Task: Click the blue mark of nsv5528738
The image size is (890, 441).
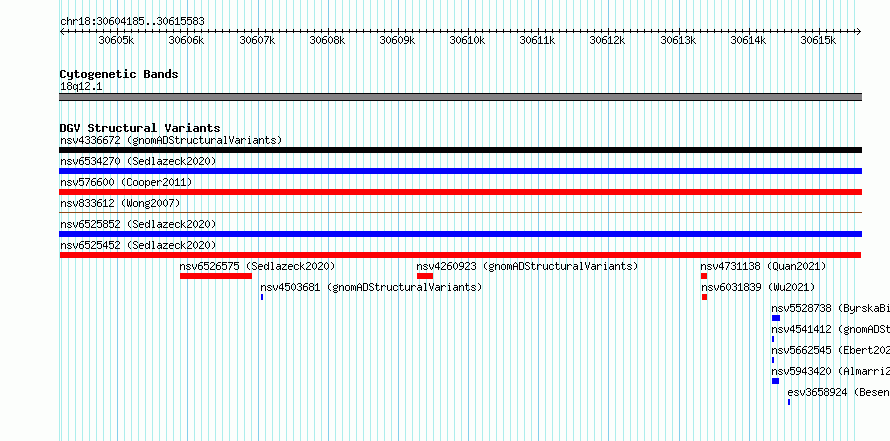Action: [x=776, y=318]
